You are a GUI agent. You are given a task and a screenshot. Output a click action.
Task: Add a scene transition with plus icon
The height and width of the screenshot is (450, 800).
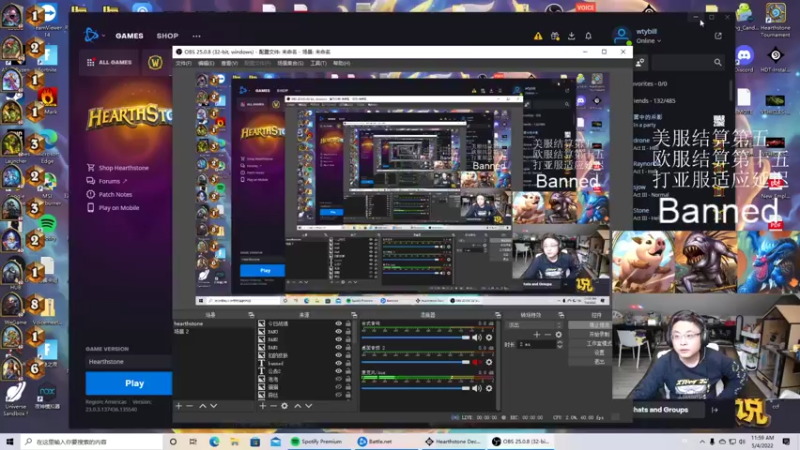point(536,335)
